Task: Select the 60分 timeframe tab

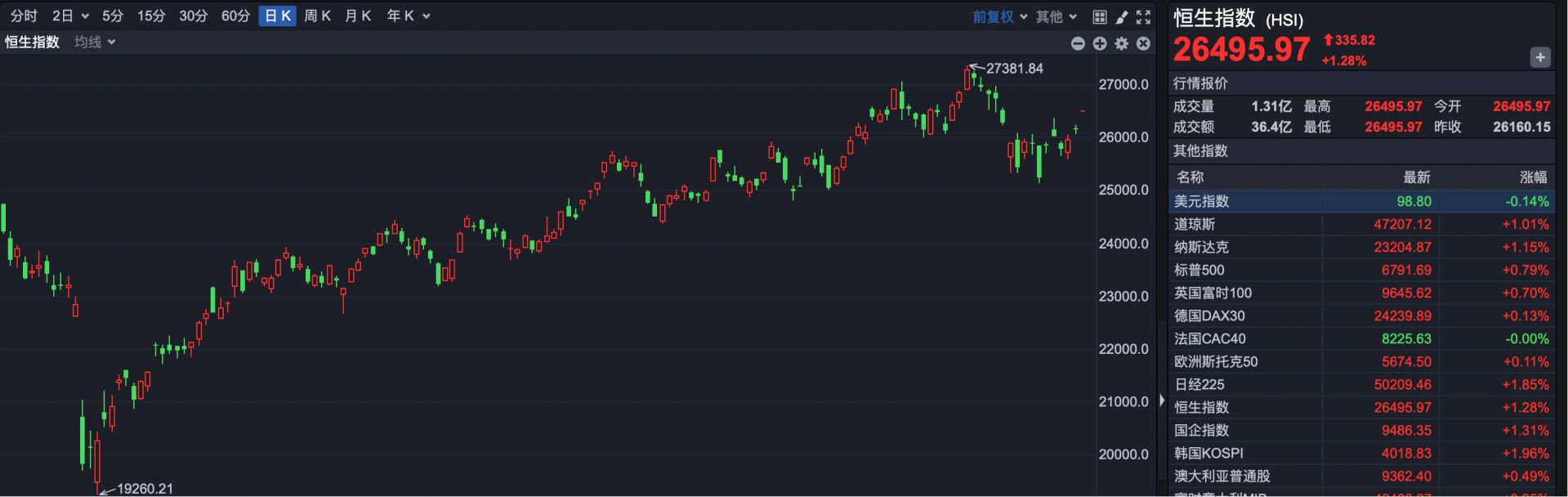Action: (235, 16)
